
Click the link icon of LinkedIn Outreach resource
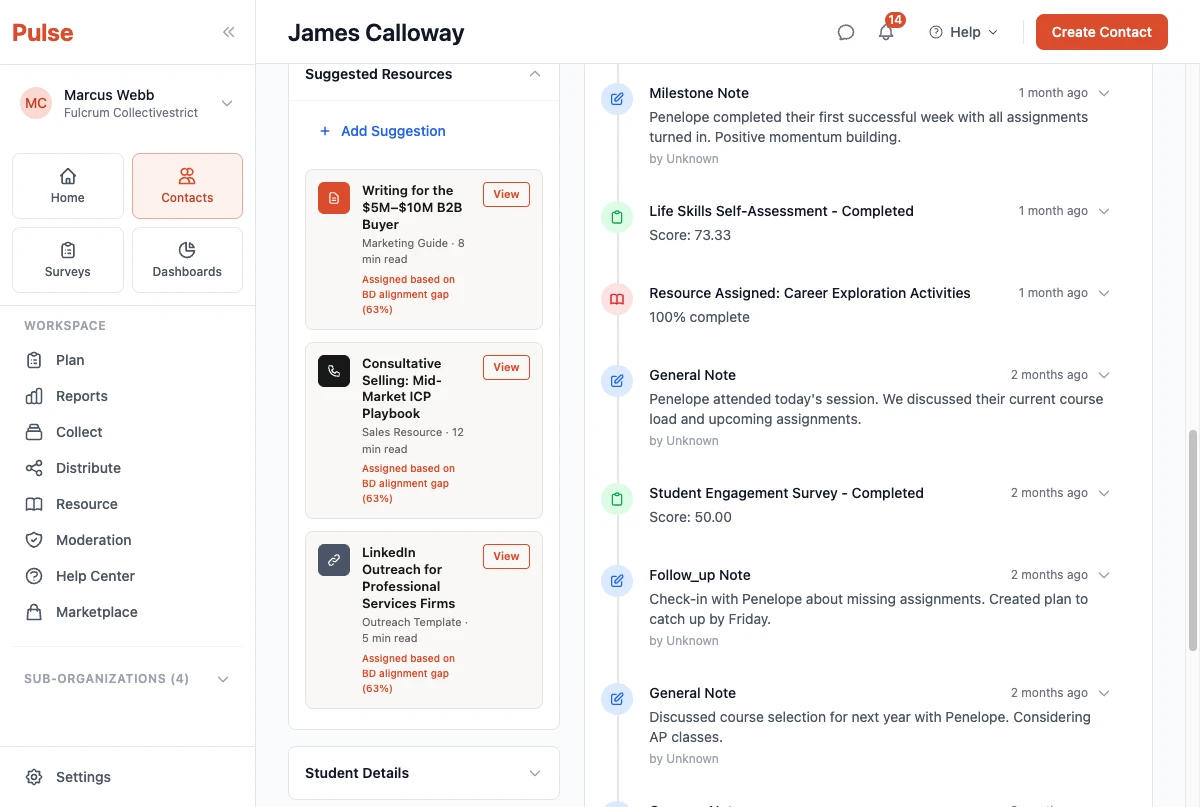pos(334,560)
